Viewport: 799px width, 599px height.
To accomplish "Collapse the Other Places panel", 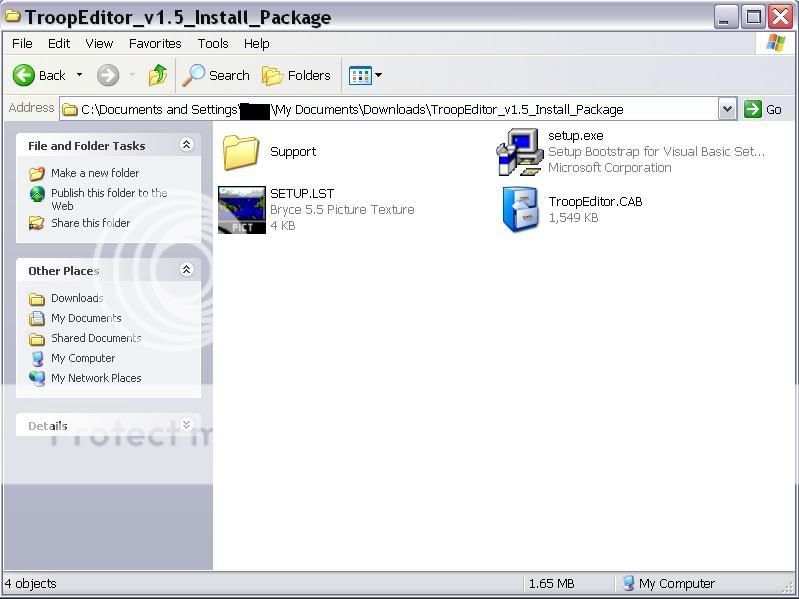I will coord(186,270).
